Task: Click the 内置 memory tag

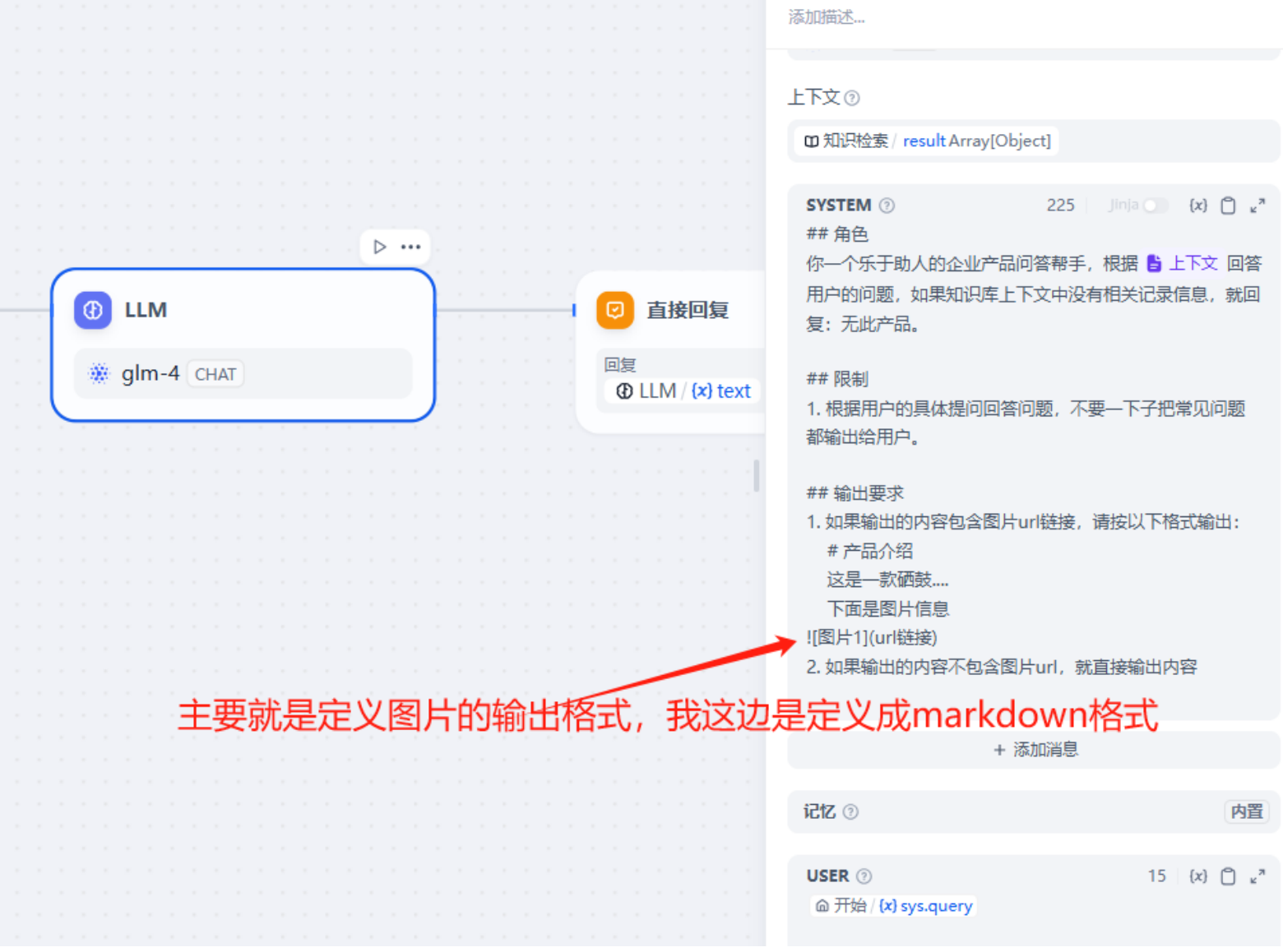Action: pyautogui.click(x=1246, y=812)
